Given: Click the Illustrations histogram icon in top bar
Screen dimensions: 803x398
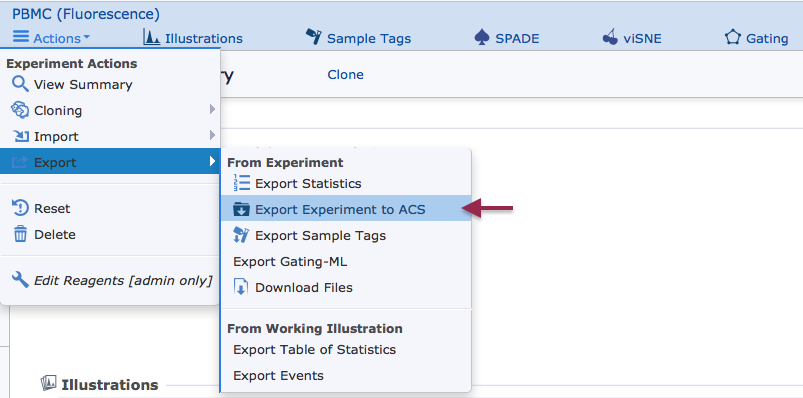Looking at the screenshot, I should pyautogui.click(x=152, y=37).
